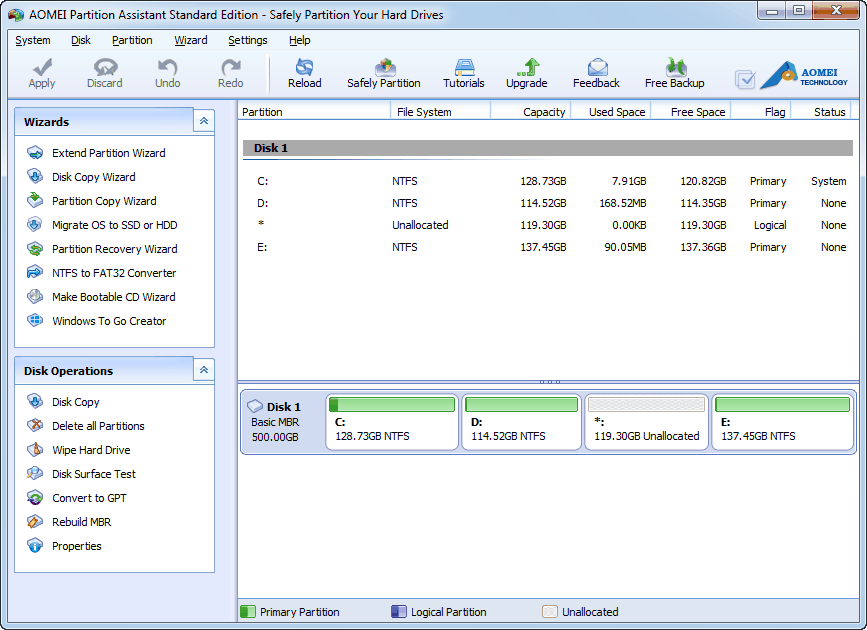Click the Wipe Hard Drive icon

point(35,449)
